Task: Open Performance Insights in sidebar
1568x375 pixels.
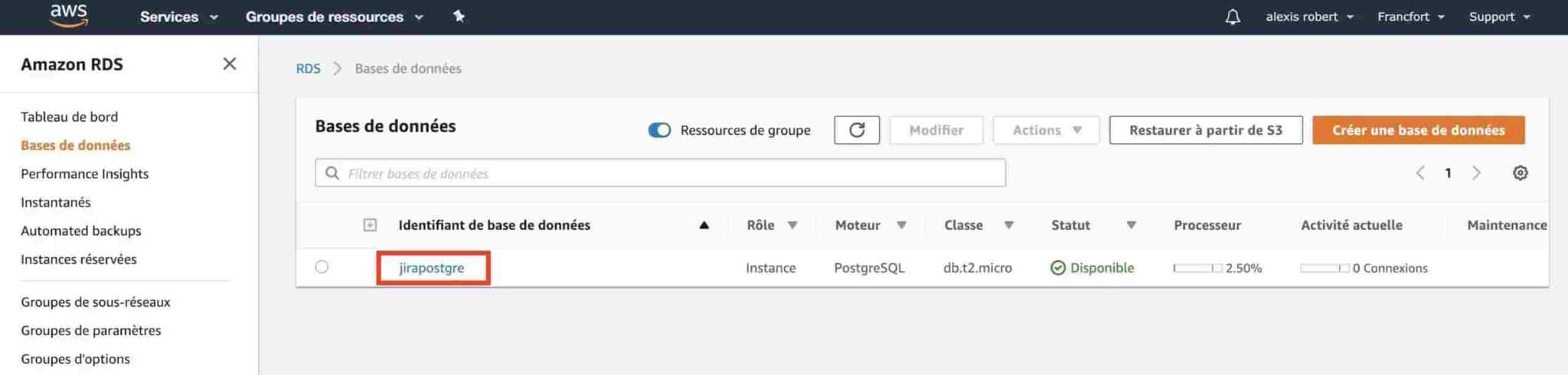Action: [x=84, y=174]
